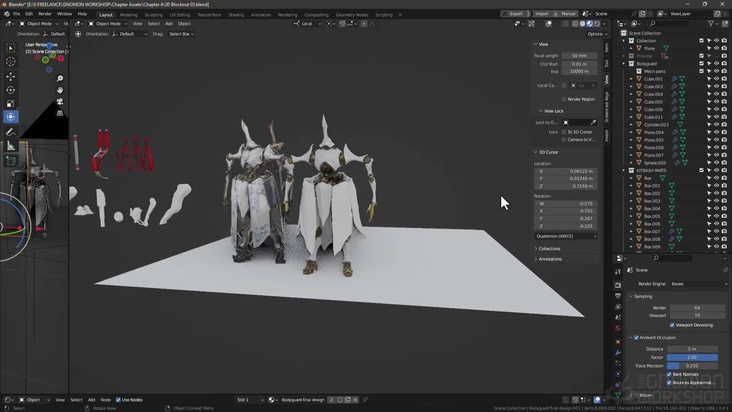The width and height of the screenshot is (732, 412).
Task: Enable Render Region checkbox
Action: pos(564,99)
